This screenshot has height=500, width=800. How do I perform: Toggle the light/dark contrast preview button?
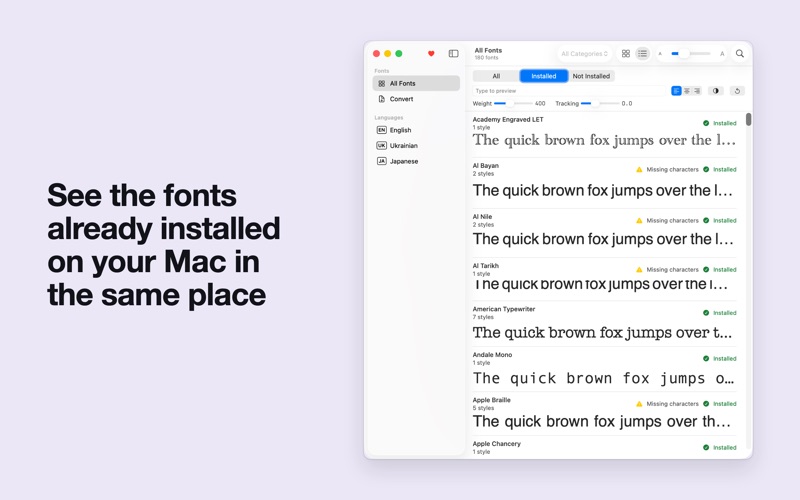click(716, 91)
